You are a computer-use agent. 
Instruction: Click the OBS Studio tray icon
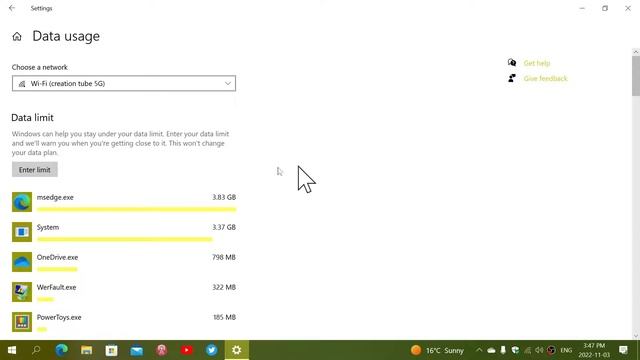551,350
